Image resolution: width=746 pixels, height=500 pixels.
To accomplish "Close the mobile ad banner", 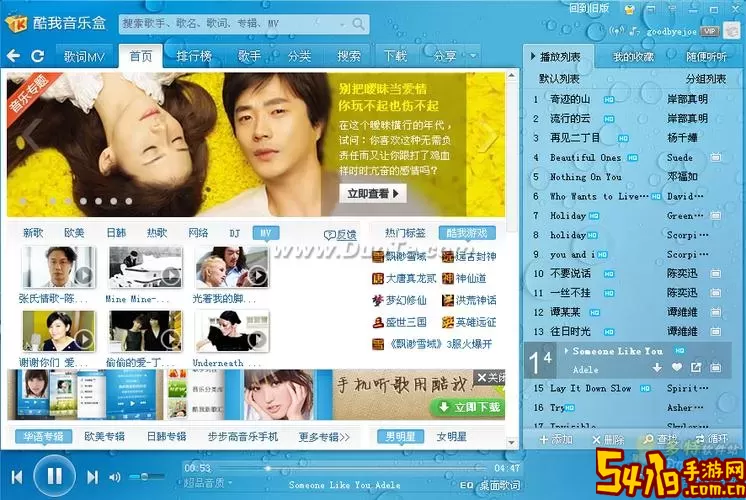I will (491, 378).
